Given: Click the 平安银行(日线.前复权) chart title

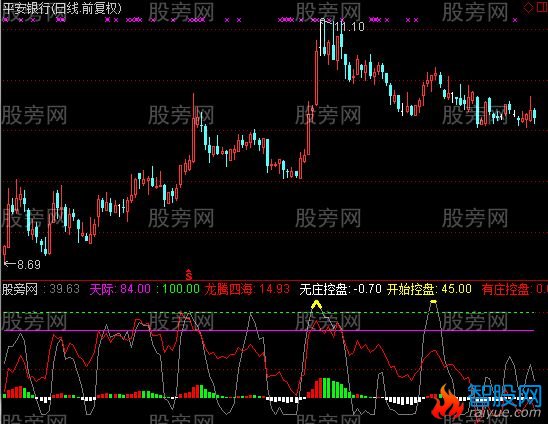Looking at the screenshot, I should [x=62, y=8].
